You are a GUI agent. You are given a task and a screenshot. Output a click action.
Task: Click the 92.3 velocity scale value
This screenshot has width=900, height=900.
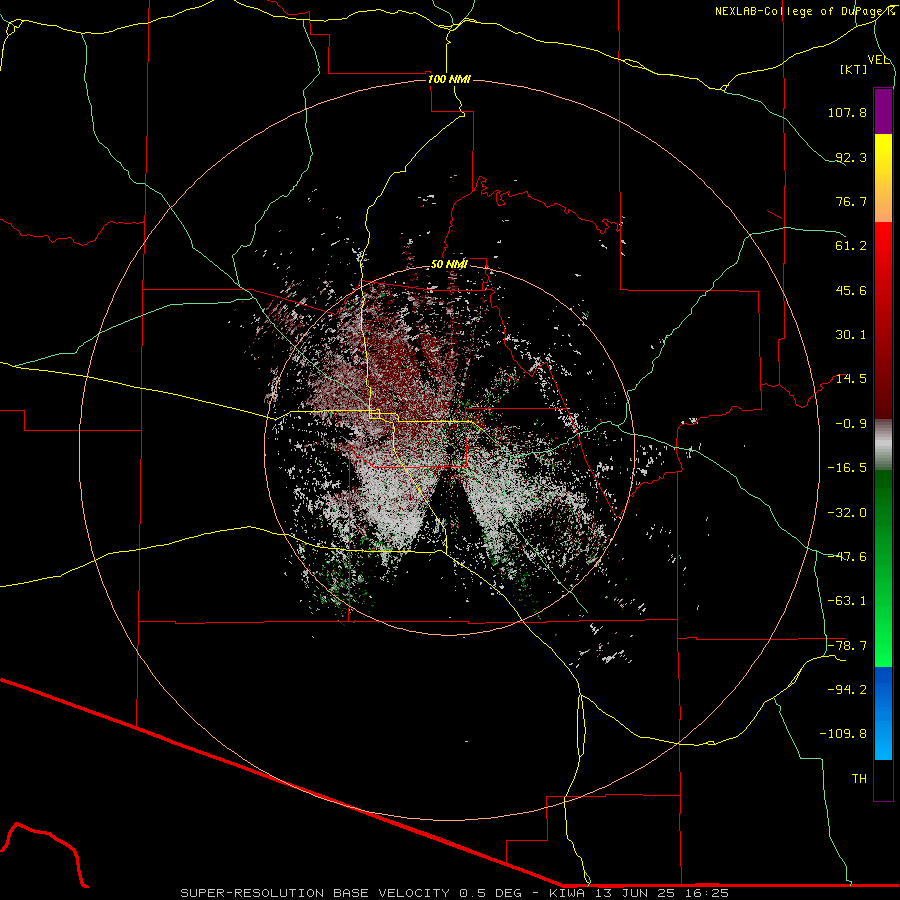pos(851,157)
